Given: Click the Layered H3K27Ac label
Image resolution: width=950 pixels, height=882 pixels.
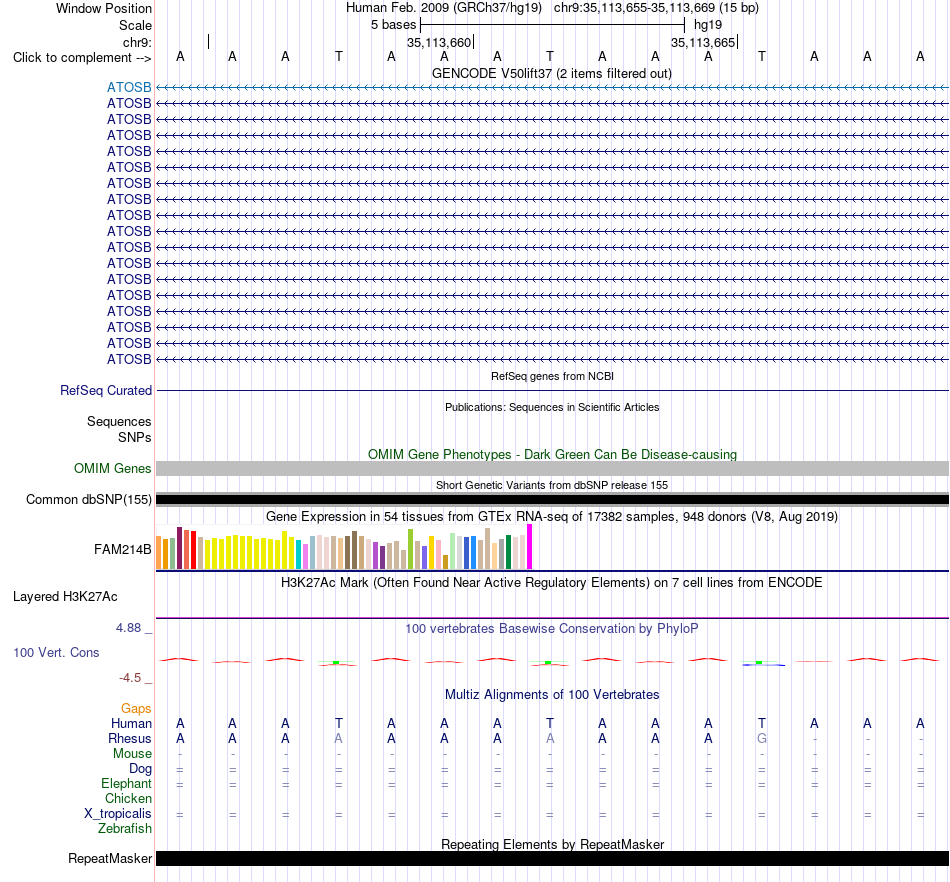Looking at the screenshot, I should click(x=65, y=597).
